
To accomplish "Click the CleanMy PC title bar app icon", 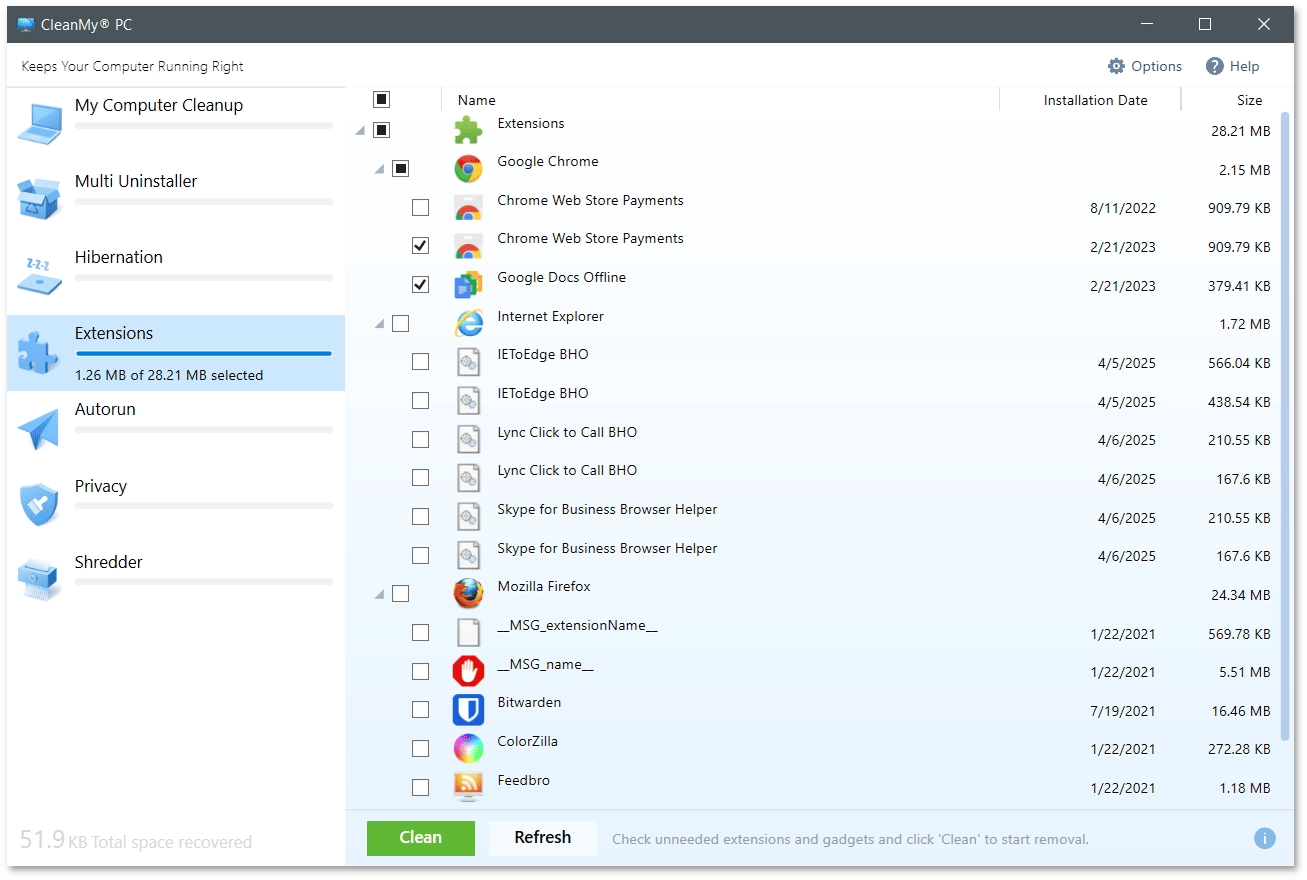I will (x=26, y=24).
